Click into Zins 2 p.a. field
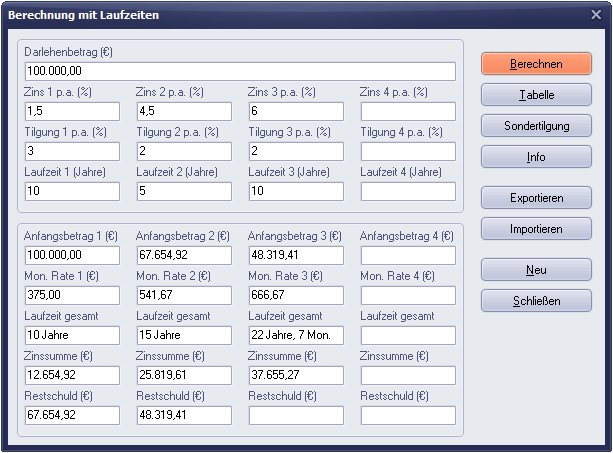613x453 pixels. pos(184,111)
